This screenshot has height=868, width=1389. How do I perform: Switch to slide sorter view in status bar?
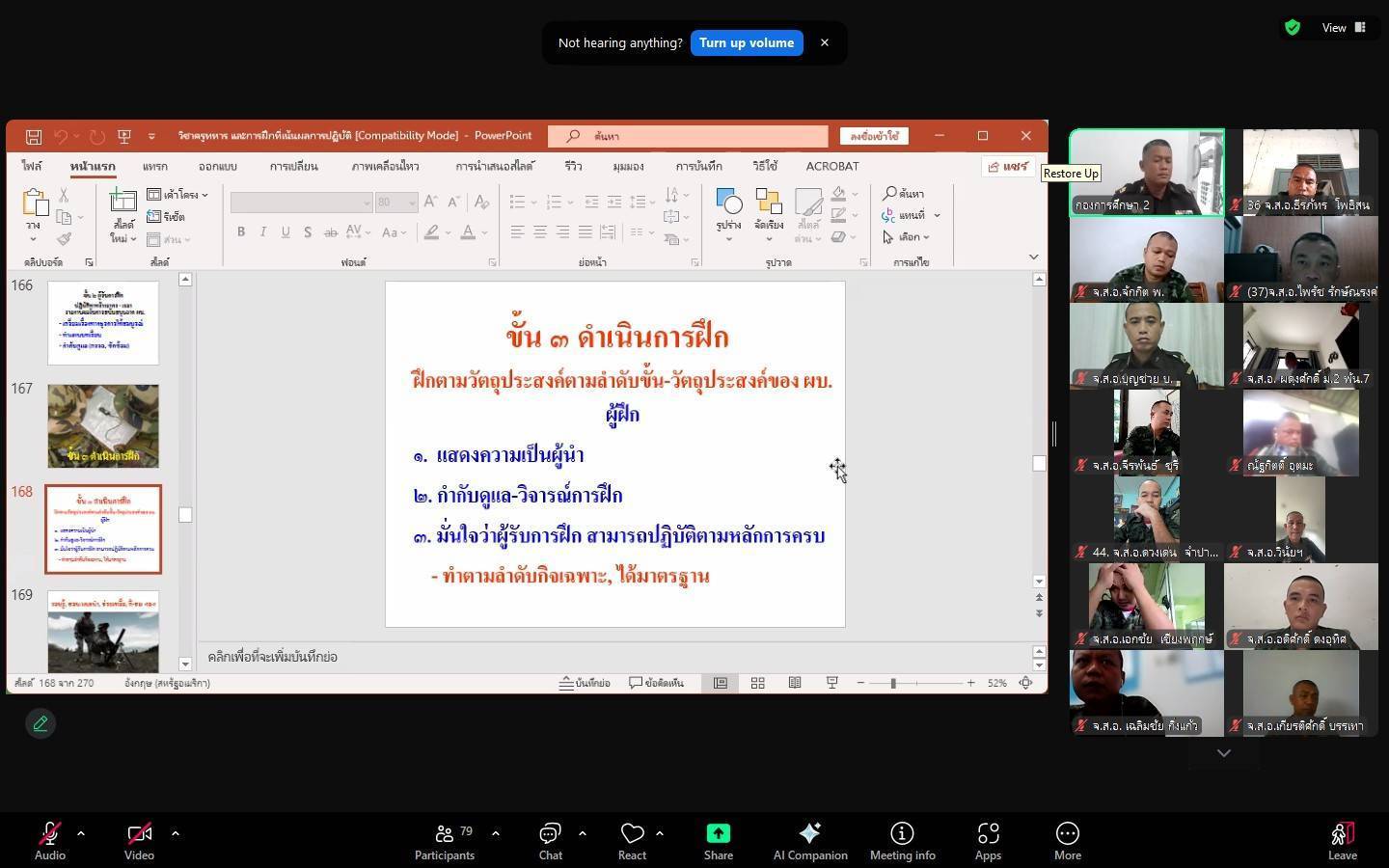758,683
